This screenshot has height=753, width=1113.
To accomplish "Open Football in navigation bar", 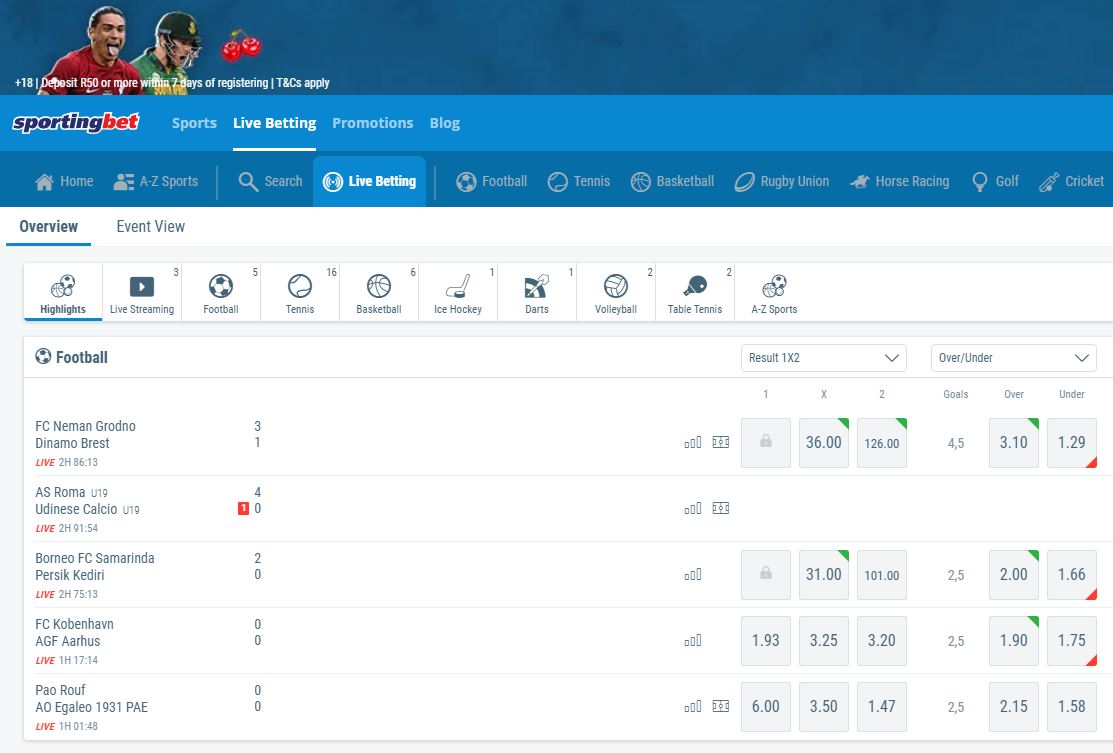I will click(491, 182).
